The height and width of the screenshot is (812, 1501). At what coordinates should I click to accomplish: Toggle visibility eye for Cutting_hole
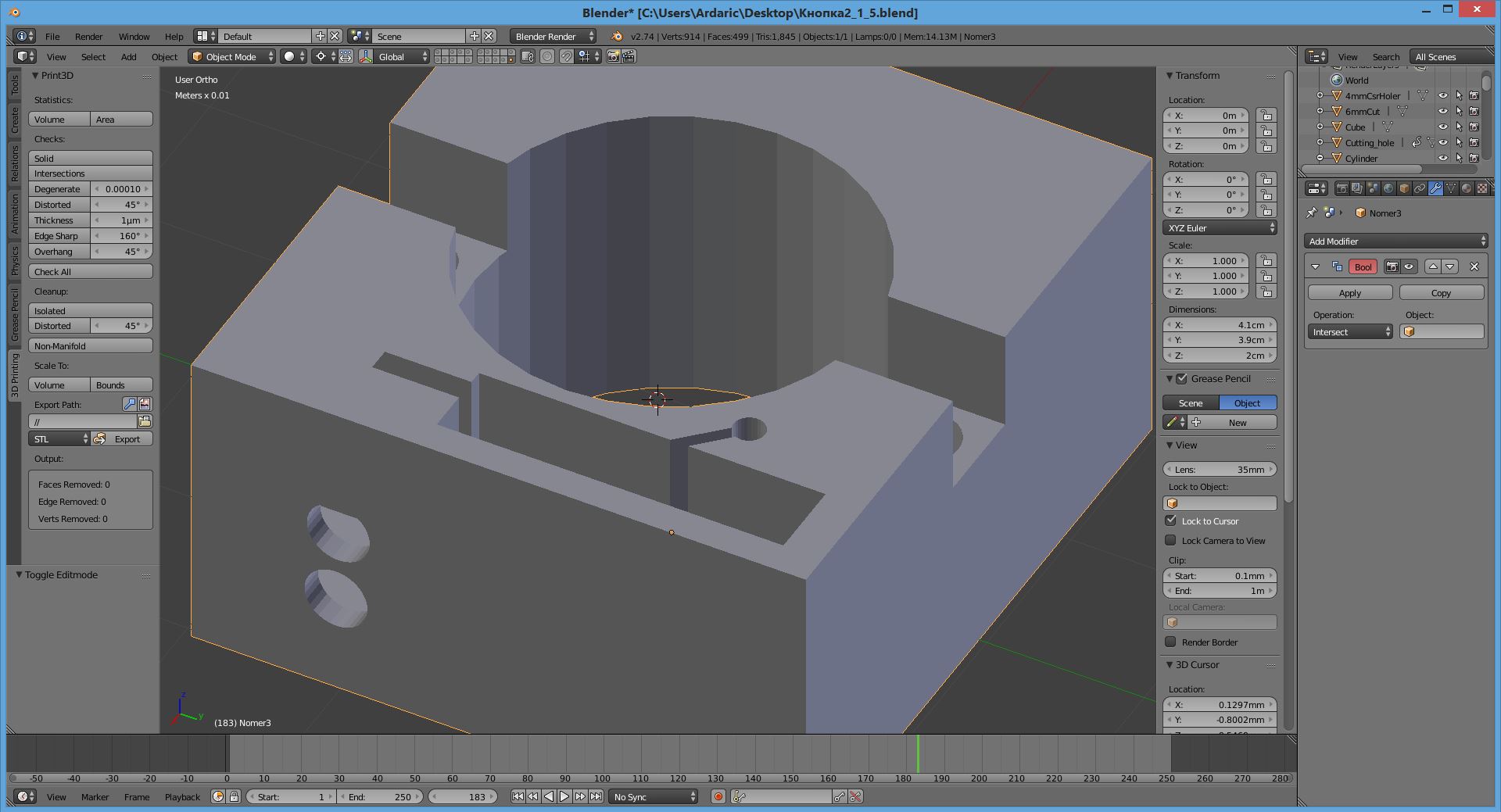pos(1443,142)
